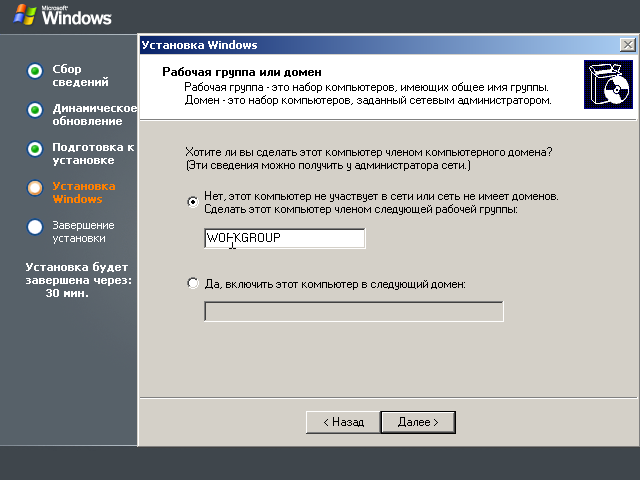
Task: Click the disabled domain name input field
Action: [x=354, y=311]
